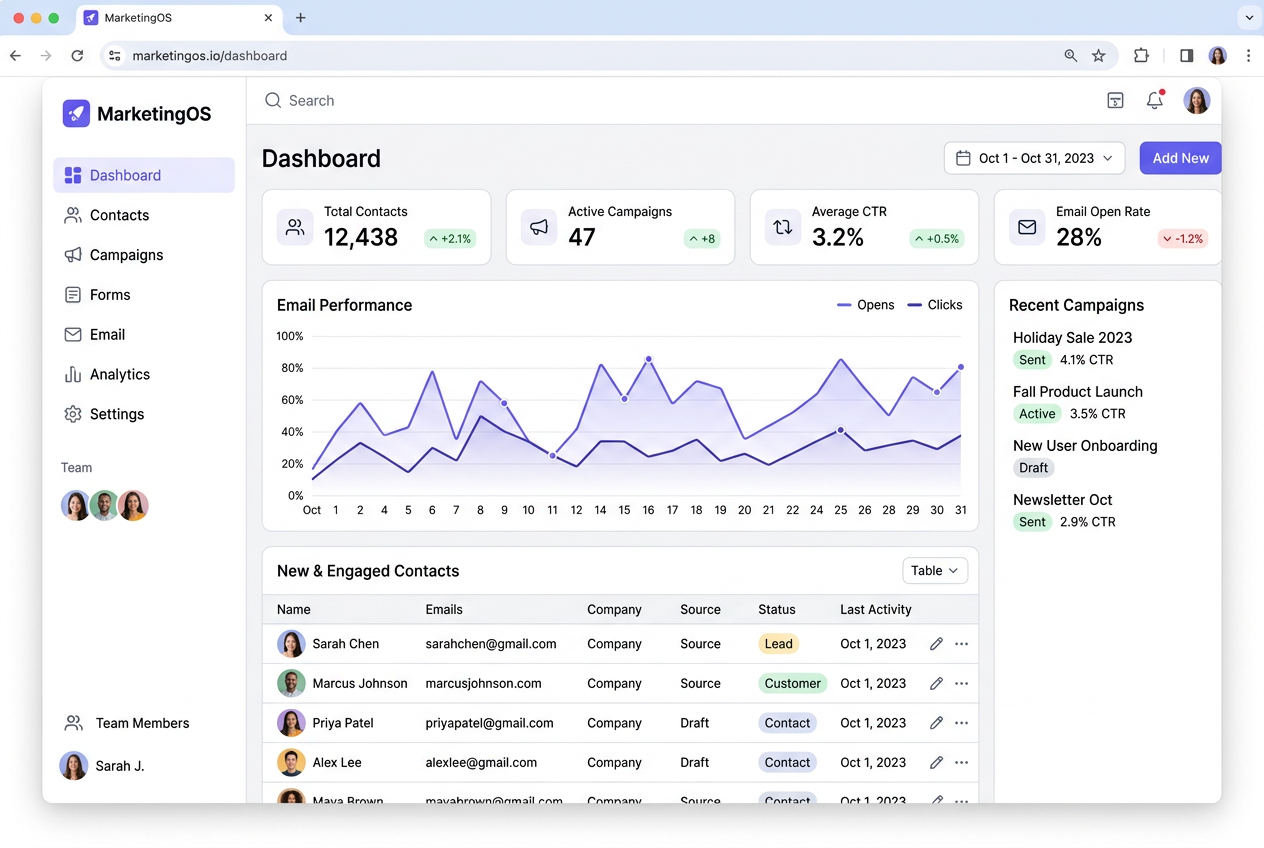1264x848 pixels.
Task: Open the calendar icon in top bar
Action: [x=1115, y=100]
